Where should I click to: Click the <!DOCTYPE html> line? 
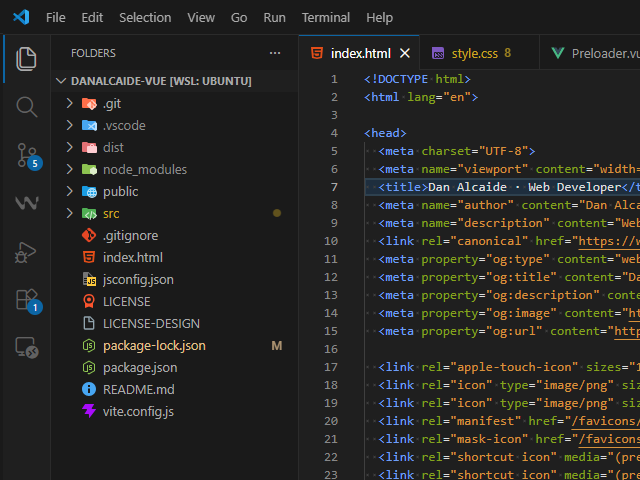417,79
